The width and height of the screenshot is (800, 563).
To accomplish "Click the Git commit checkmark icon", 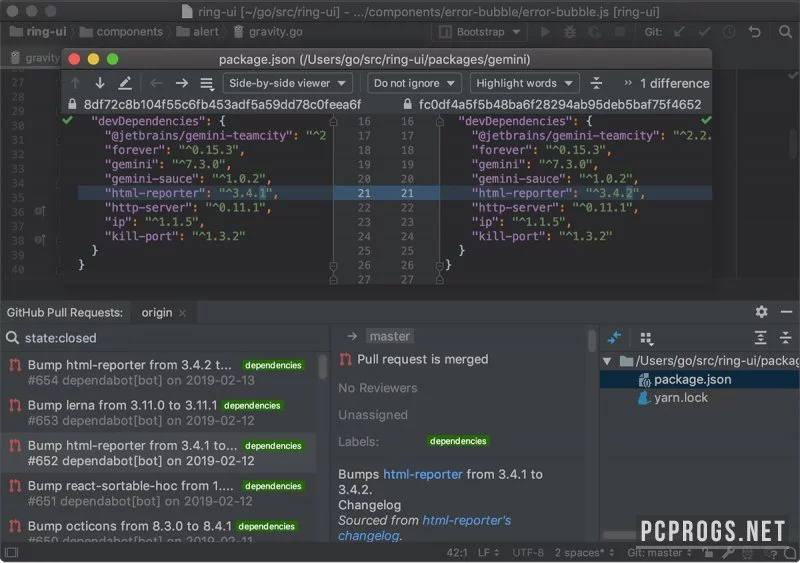I will click(705, 32).
